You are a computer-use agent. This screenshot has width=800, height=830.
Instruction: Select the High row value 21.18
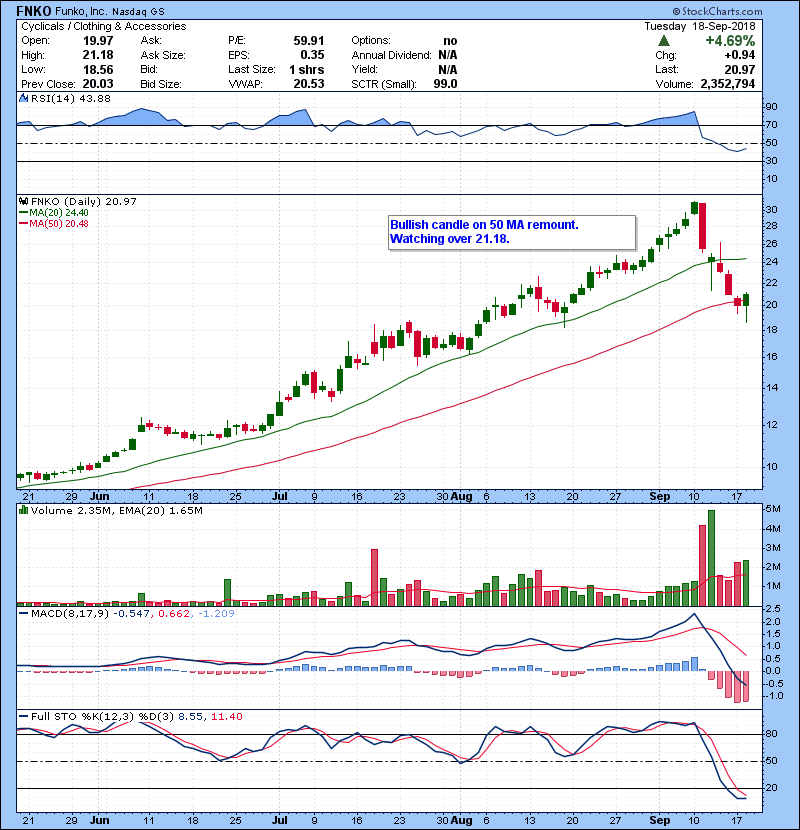tap(98, 55)
